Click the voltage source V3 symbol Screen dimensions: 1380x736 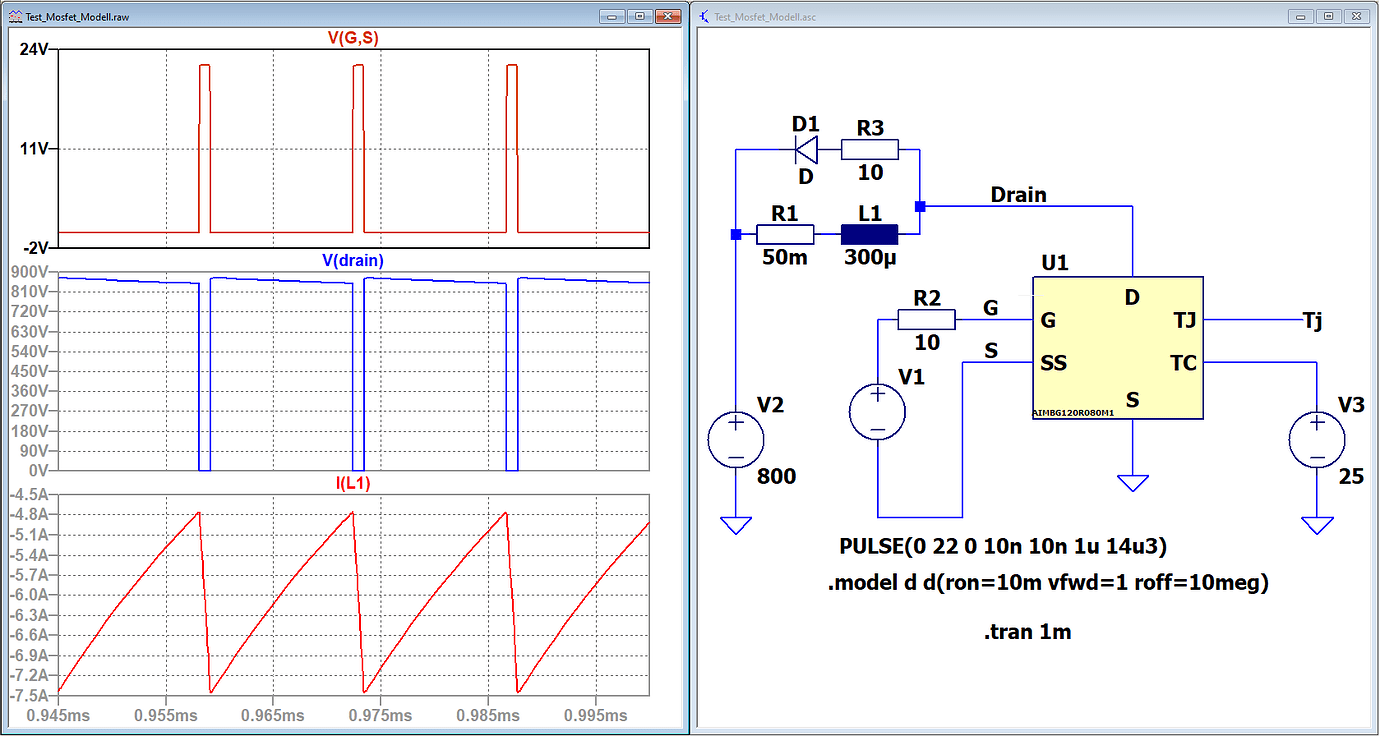tap(1317, 438)
